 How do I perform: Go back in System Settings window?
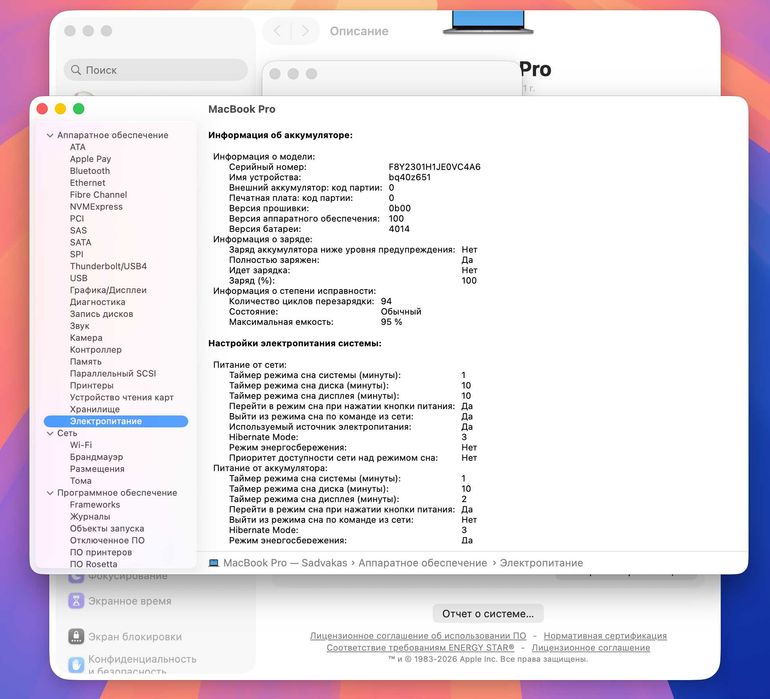pos(277,31)
